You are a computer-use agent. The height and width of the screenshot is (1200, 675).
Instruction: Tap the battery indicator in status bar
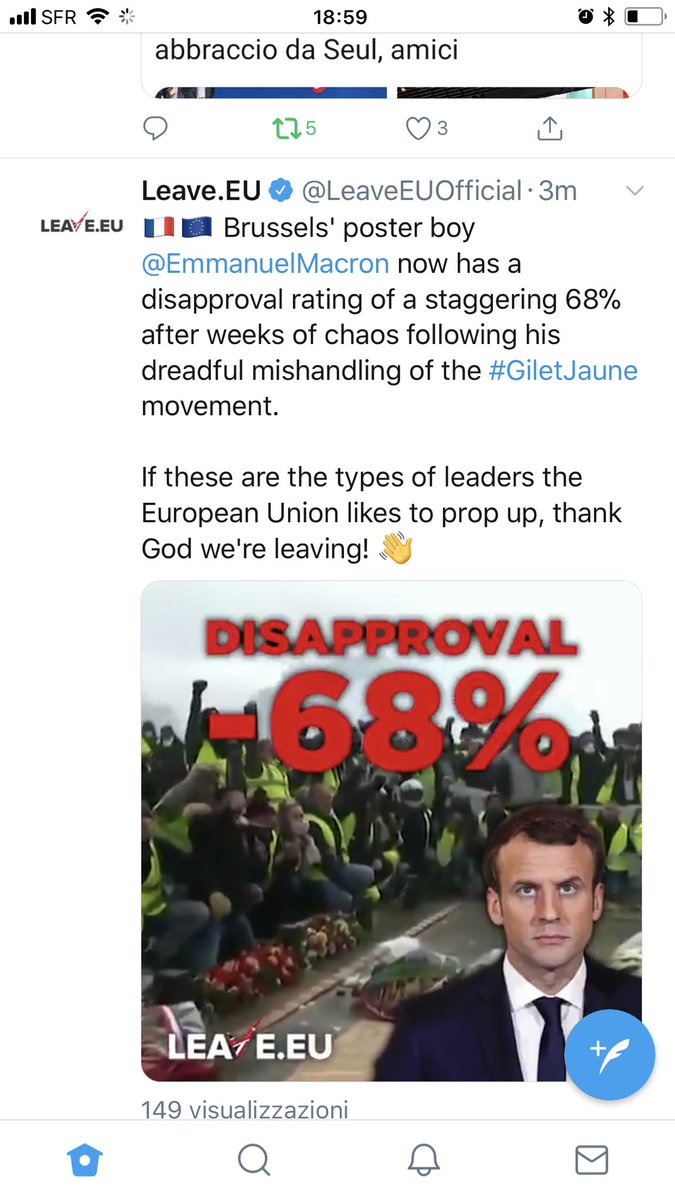tap(644, 17)
